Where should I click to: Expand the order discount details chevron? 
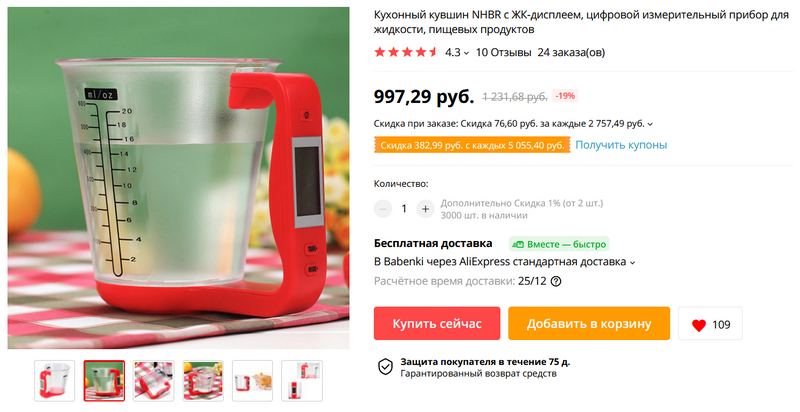pos(650,124)
